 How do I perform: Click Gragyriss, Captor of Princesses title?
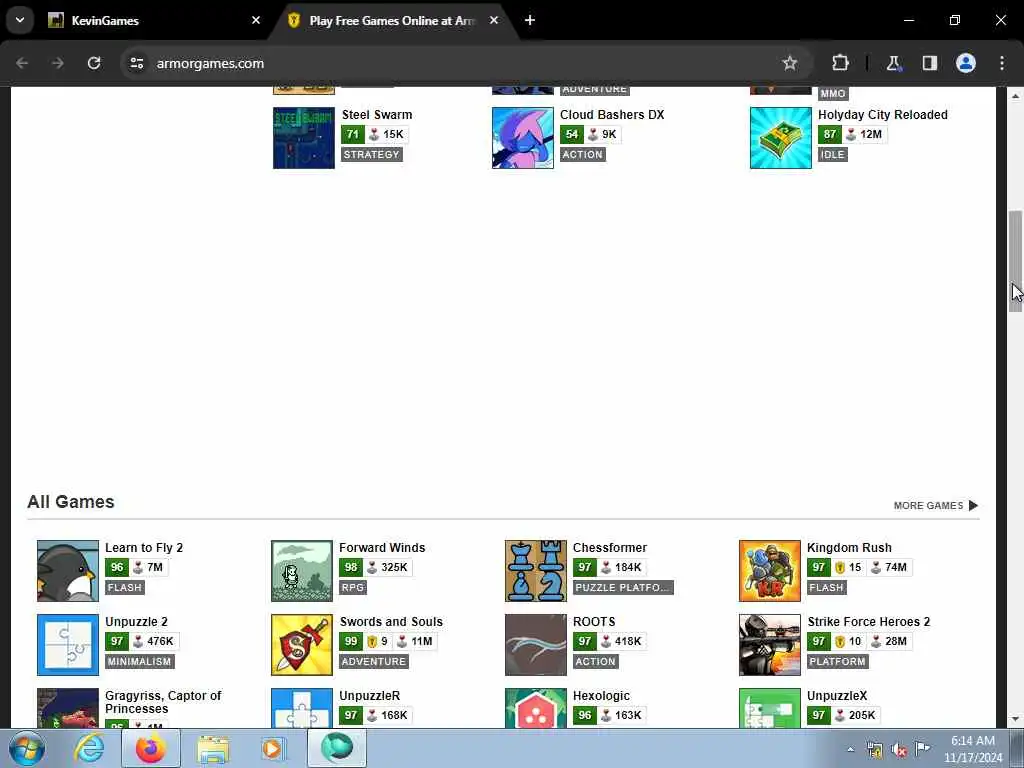tap(163, 702)
